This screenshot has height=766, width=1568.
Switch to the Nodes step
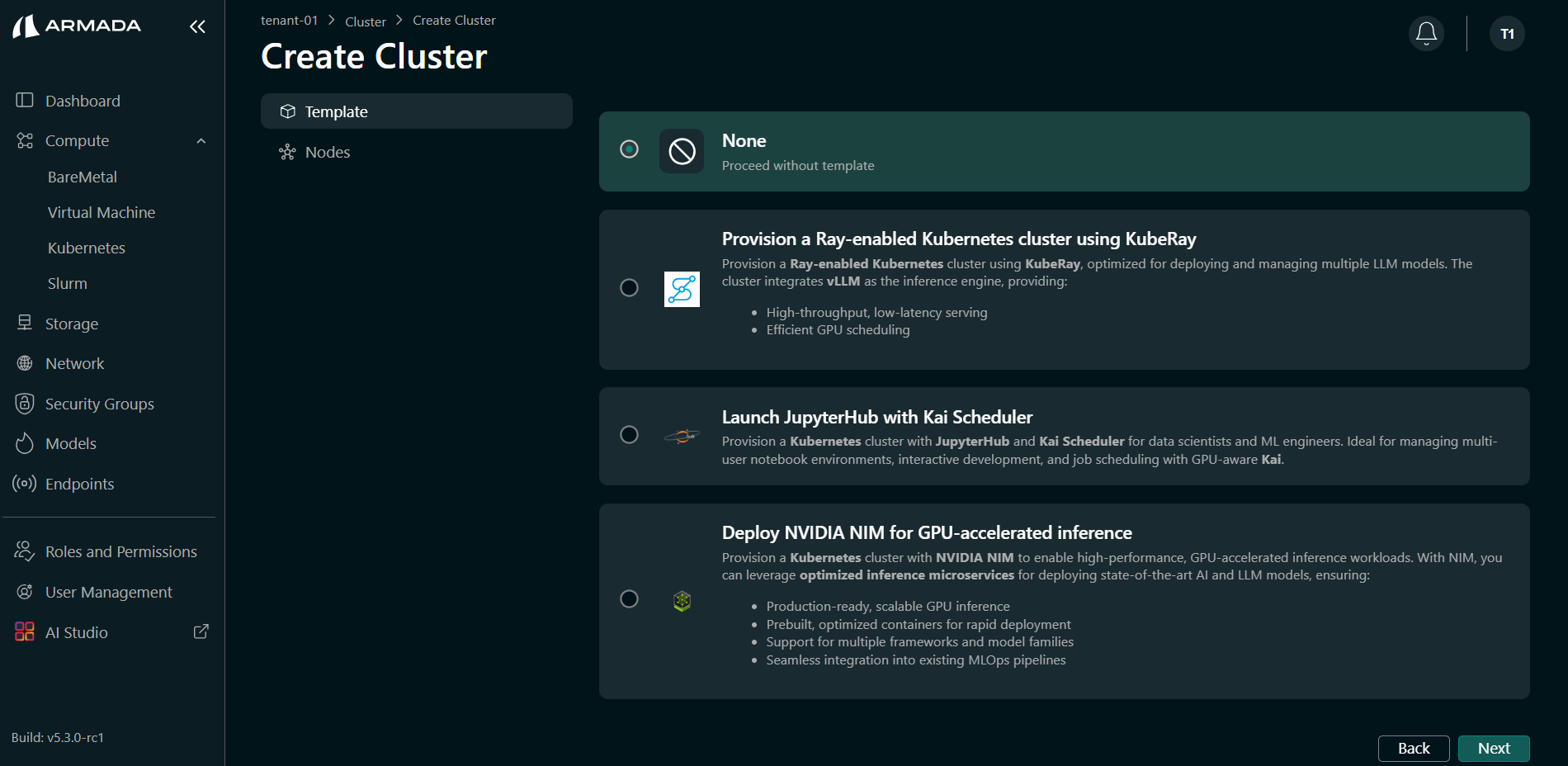coord(417,152)
